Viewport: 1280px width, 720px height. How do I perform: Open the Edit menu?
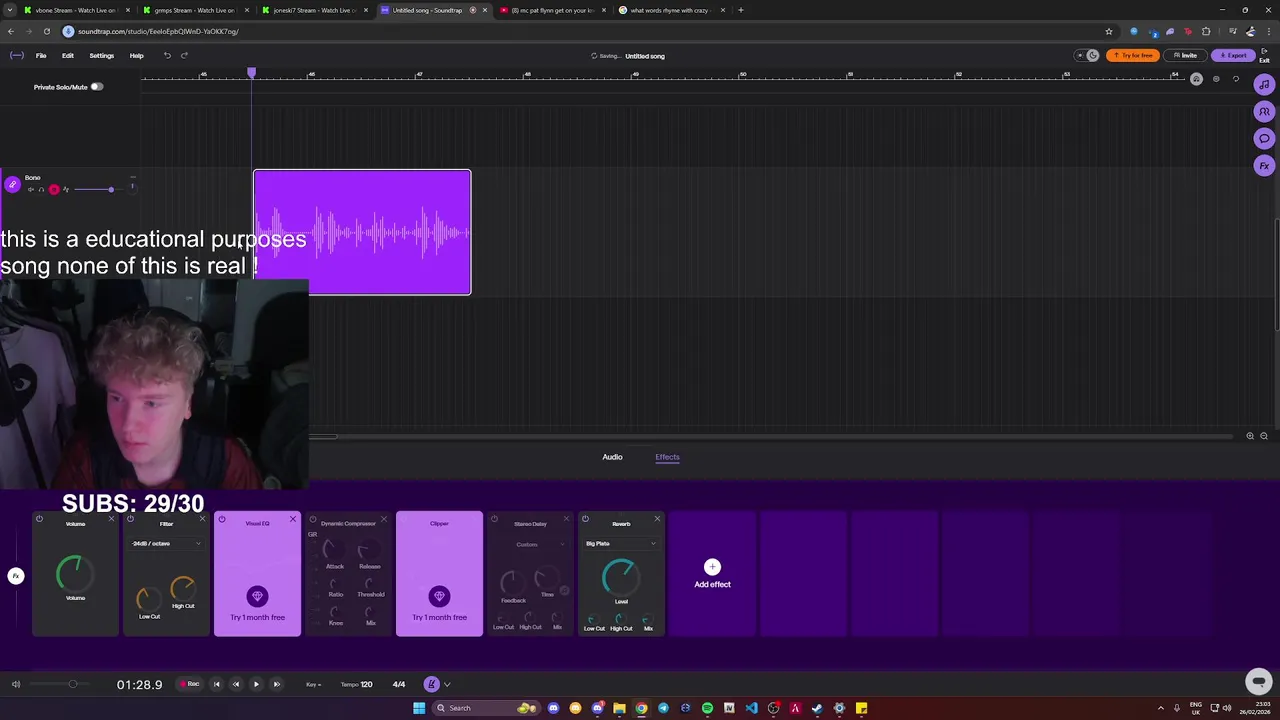click(68, 56)
